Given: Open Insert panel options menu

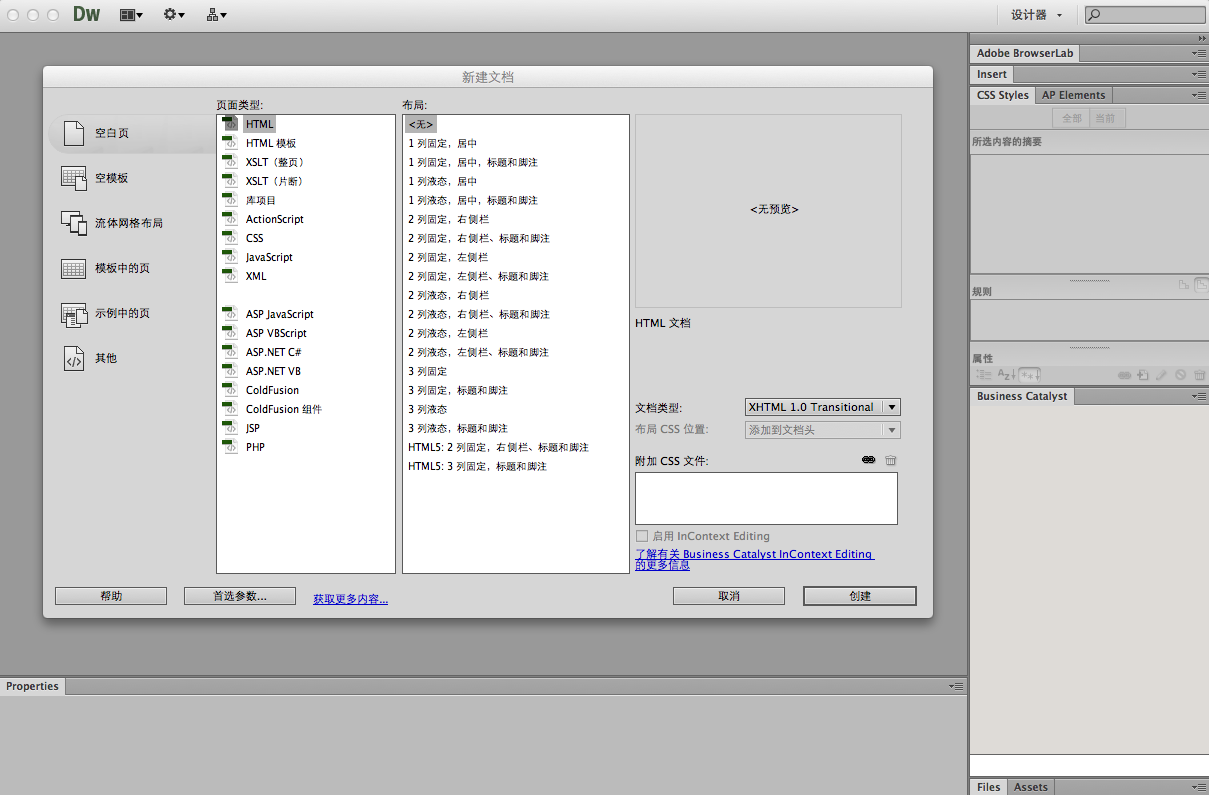Looking at the screenshot, I should [1199, 74].
